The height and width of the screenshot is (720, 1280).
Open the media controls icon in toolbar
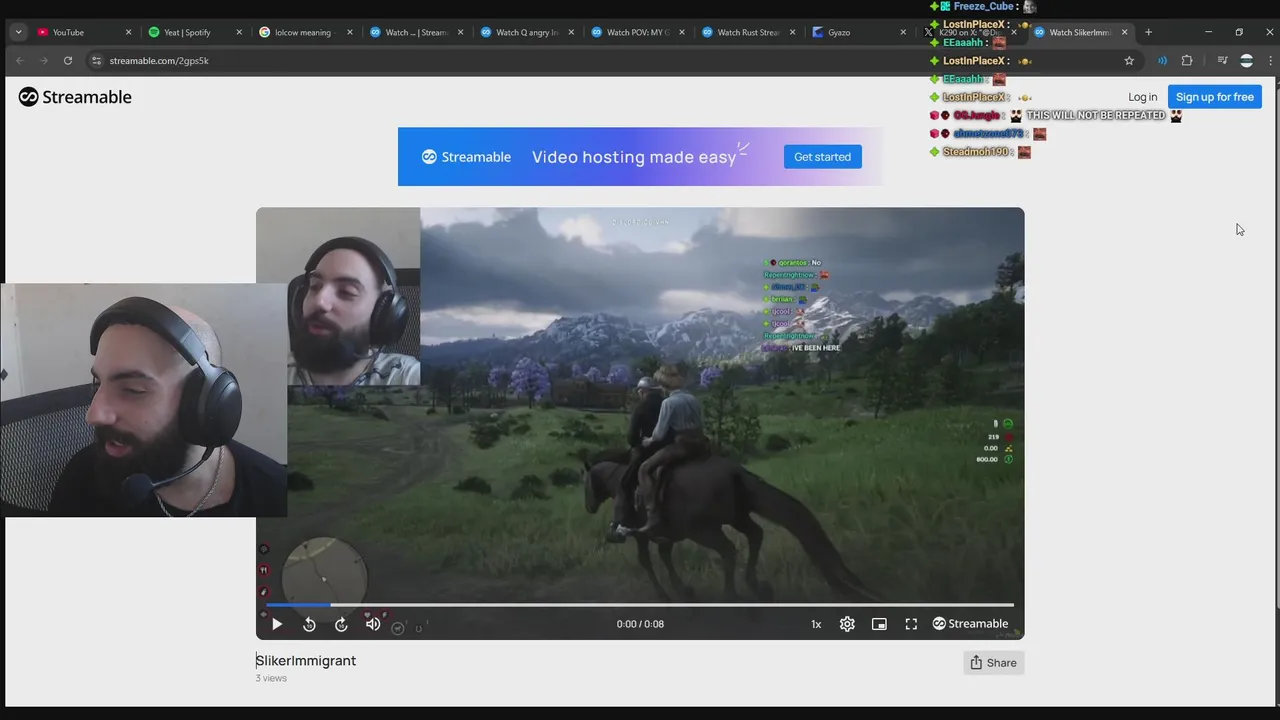1222,61
